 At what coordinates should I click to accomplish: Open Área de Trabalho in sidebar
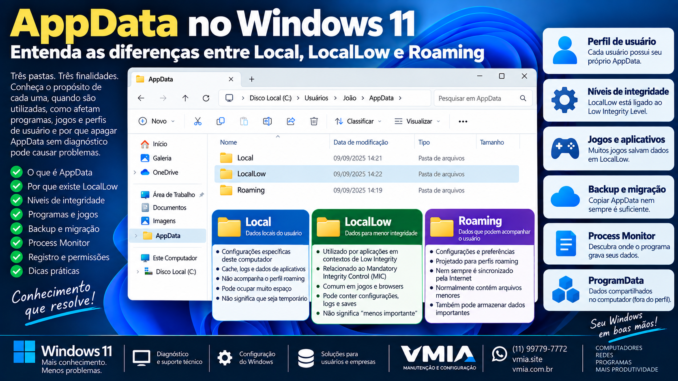click(x=169, y=195)
